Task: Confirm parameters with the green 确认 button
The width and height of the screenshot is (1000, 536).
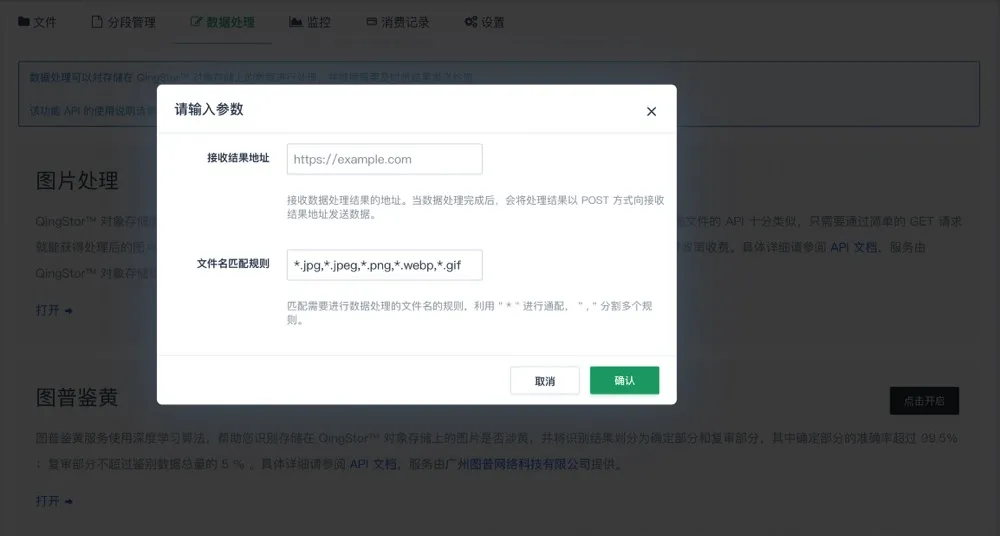Action: pyautogui.click(x=624, y=381)
